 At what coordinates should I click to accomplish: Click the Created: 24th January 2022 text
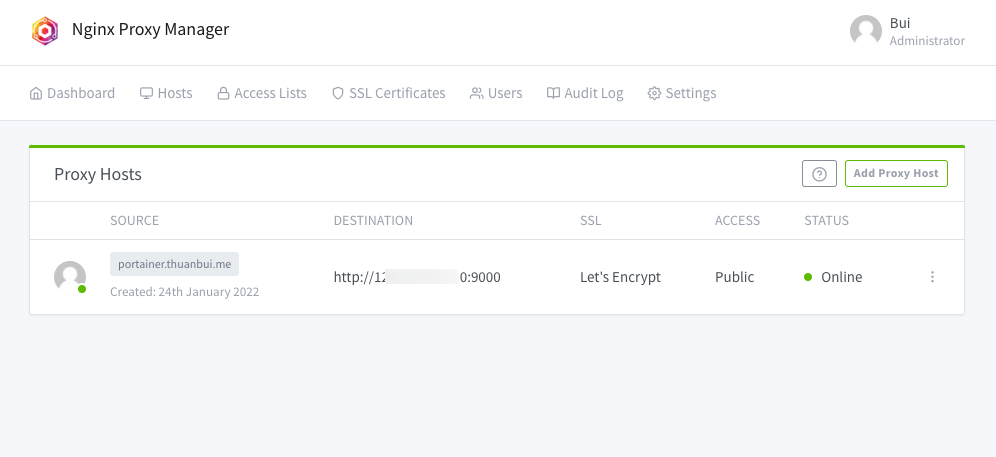click(x=185, y=292)
